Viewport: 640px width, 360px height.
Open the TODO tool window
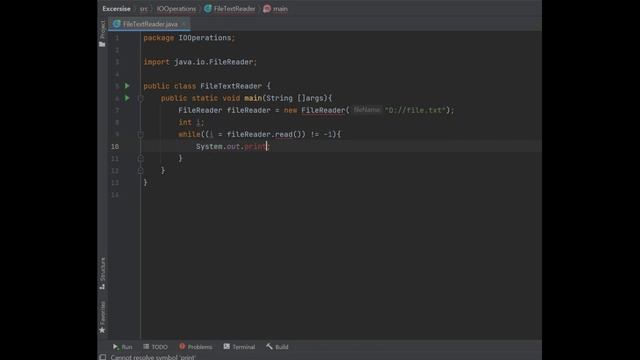coord(156,347)
